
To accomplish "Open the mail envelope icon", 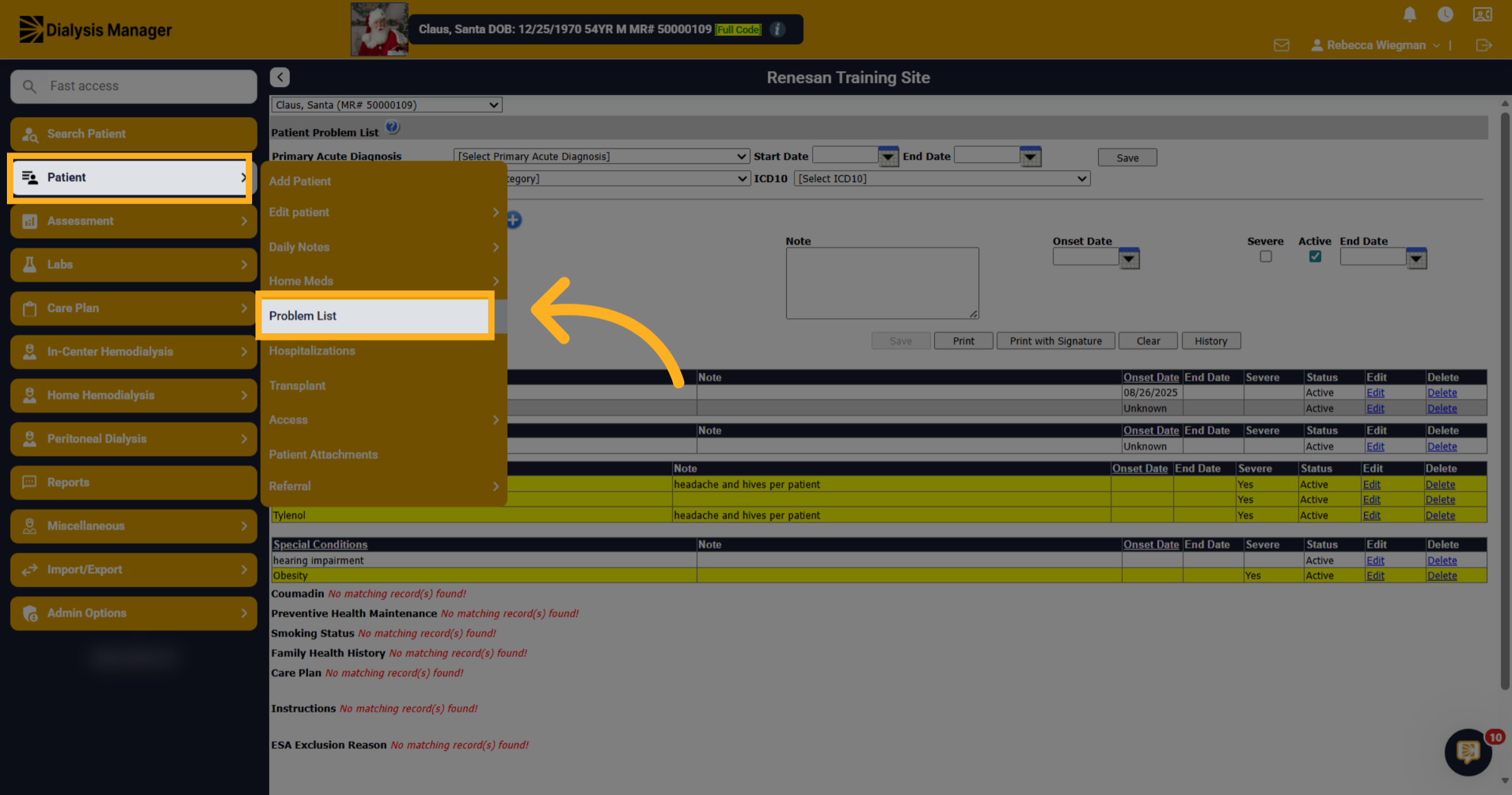I will 1281,45.
